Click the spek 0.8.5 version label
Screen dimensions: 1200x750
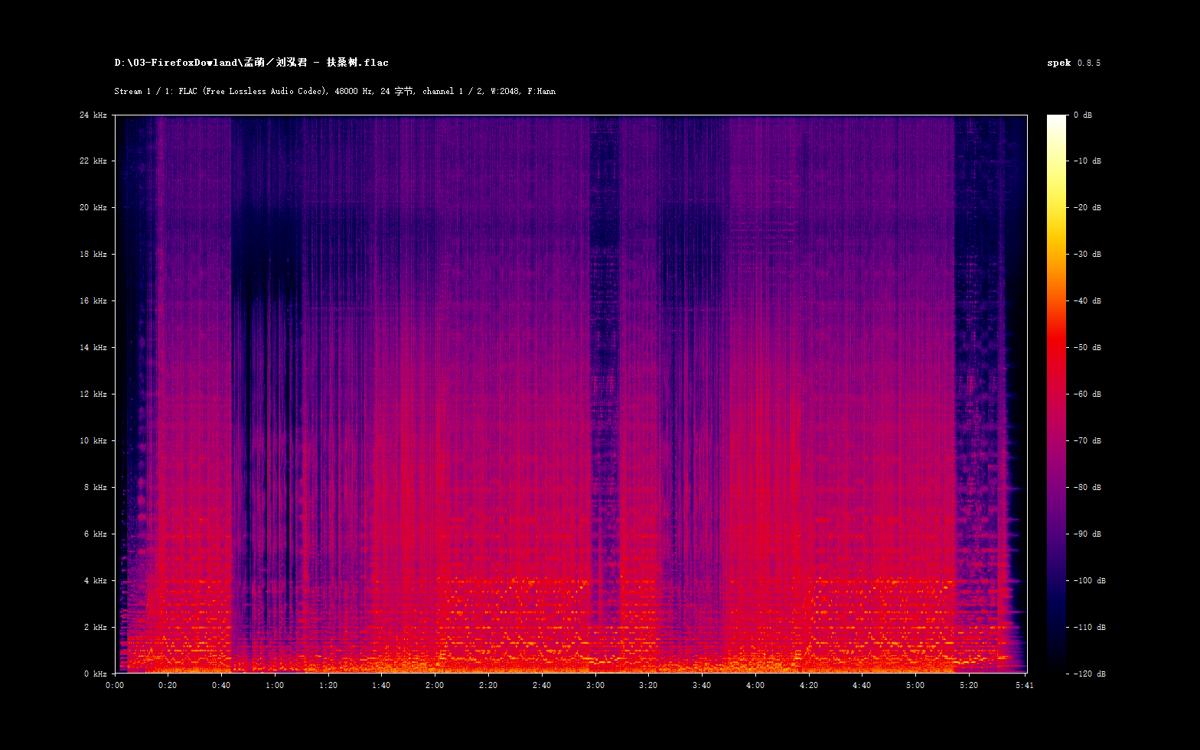click(x=1073, y=63)
